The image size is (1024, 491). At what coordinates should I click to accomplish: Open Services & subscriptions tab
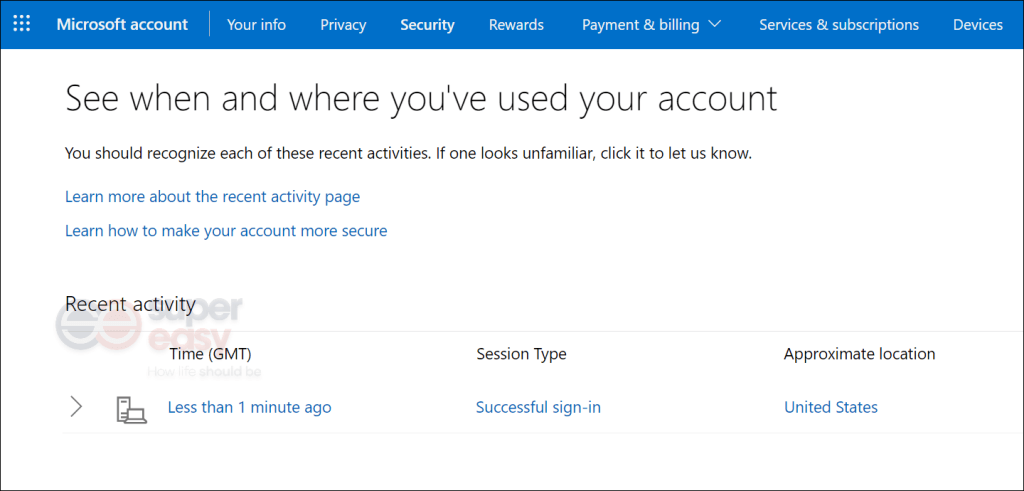839,25
